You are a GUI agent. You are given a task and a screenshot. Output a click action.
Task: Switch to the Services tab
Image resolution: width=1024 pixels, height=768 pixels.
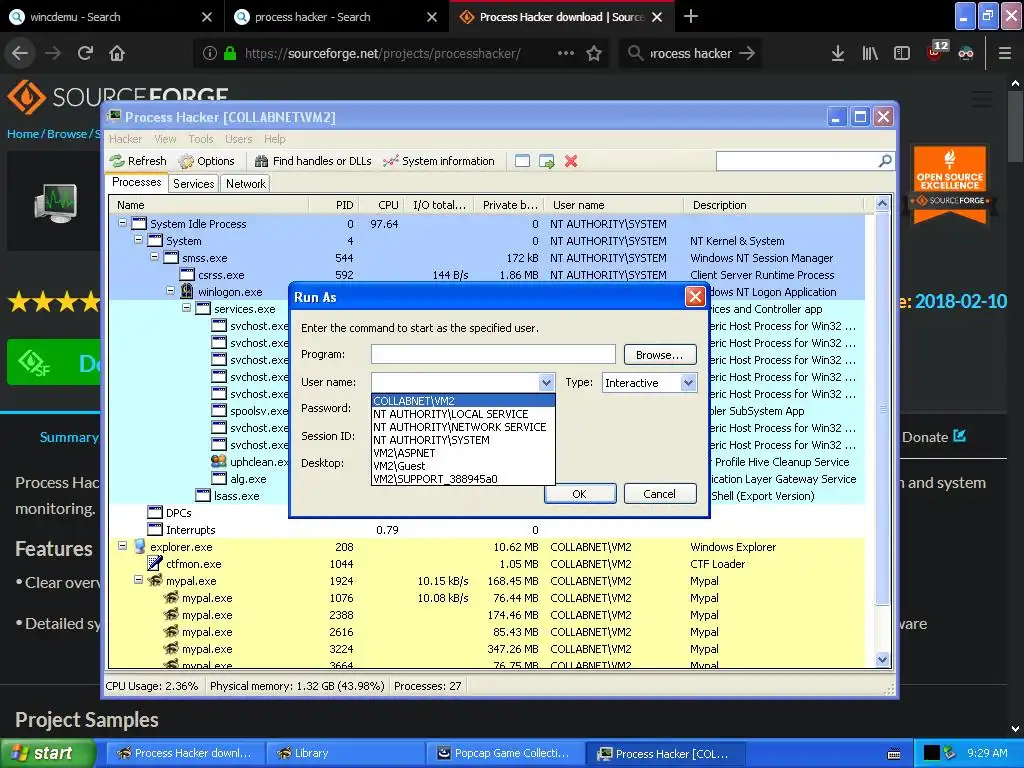(x=193, y=184)
